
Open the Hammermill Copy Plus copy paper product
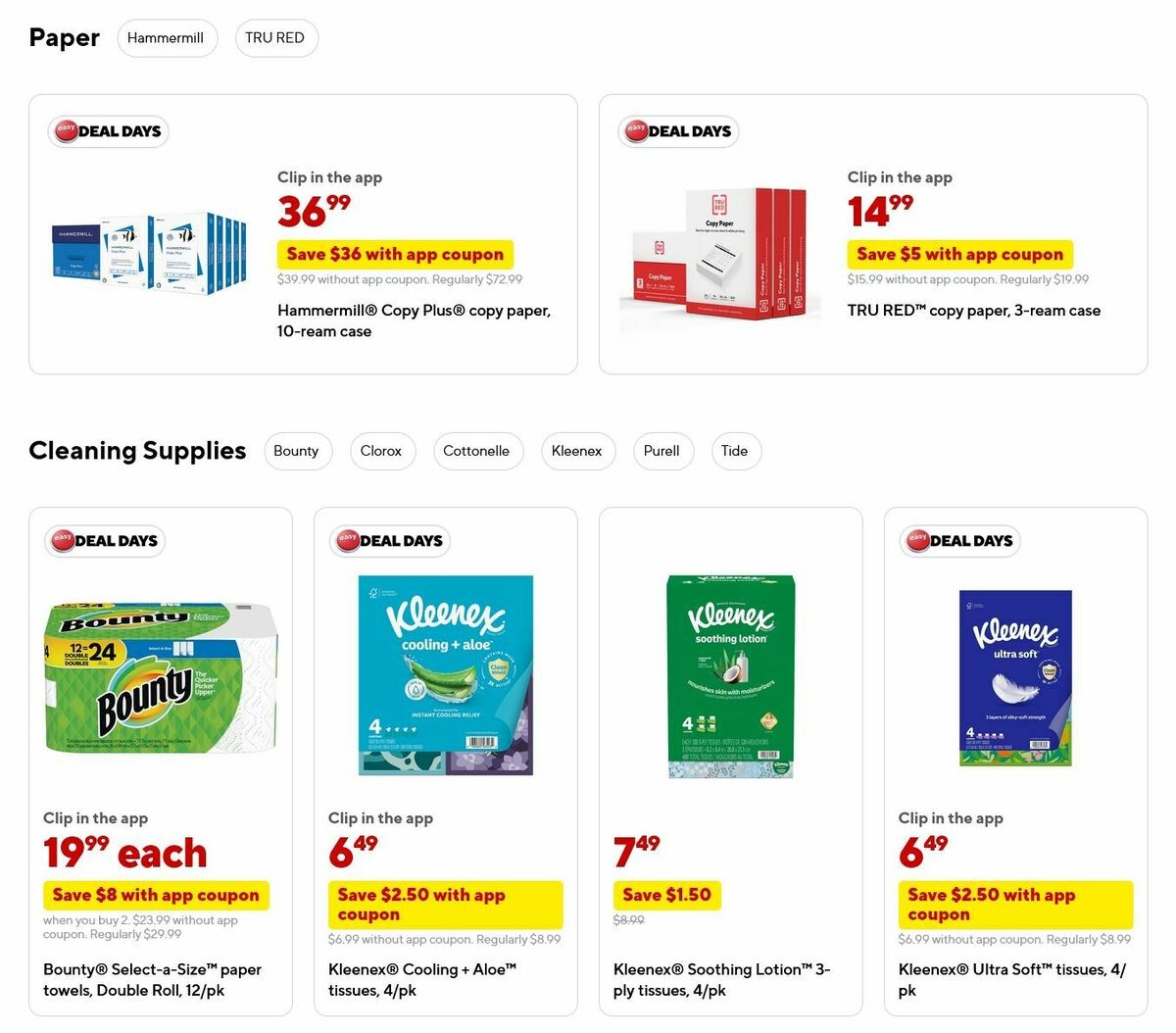pos(413,320)
